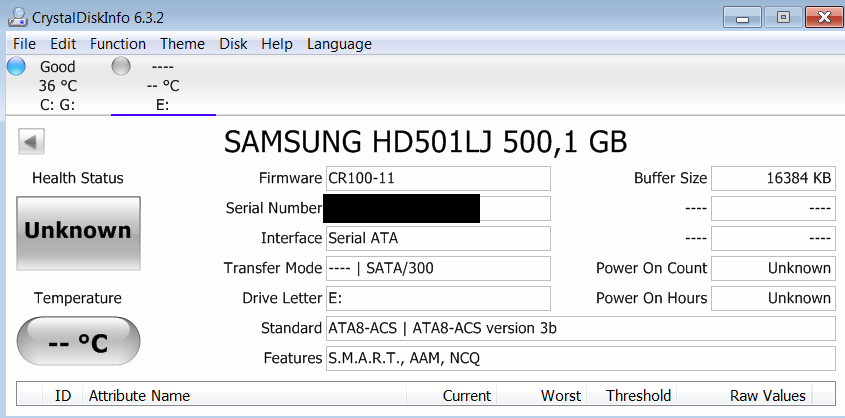The height and width of the screenshot is (418, 845).
Task: Click the Worst column header
Action: (x=542, y=396)
